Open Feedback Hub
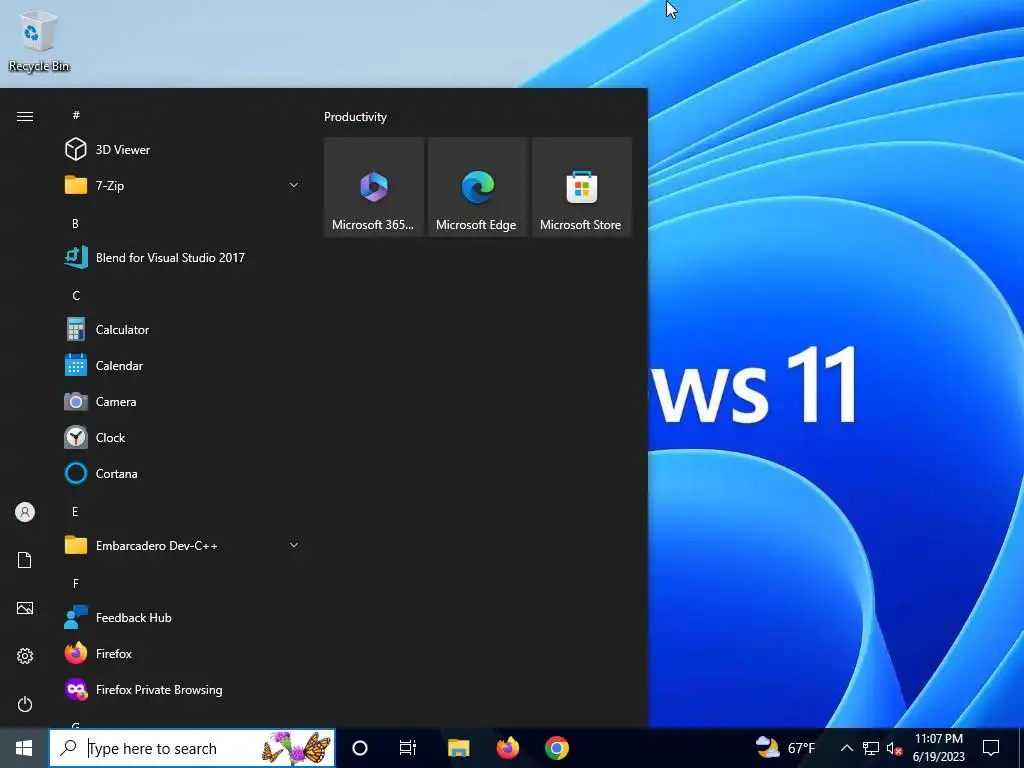The height and width of the screenshot is (768, 1024). [x=183, y=618]
